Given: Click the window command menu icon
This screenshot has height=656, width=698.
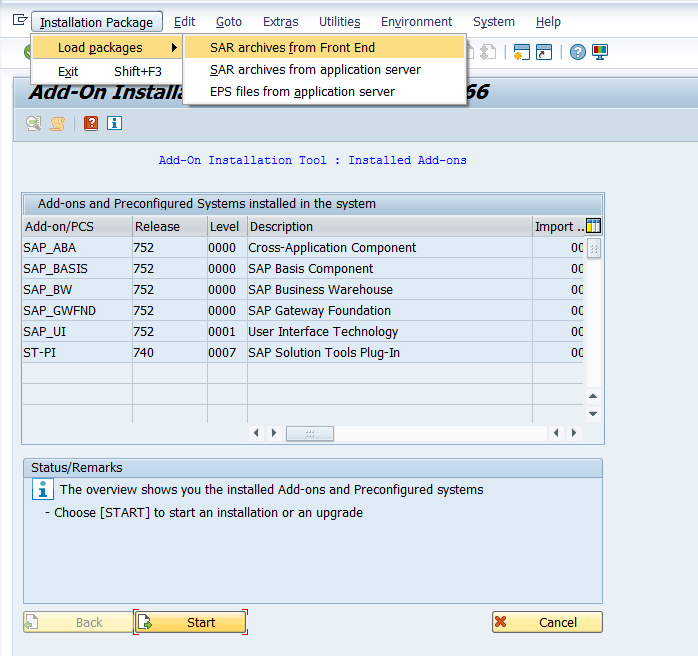Looking at the screenshot, I should click(x=20, y=20).
